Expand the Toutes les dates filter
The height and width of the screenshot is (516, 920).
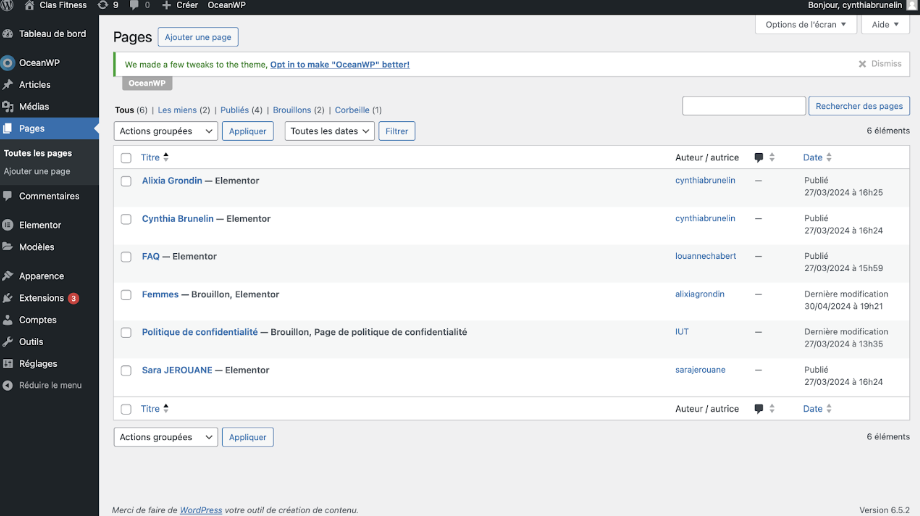pyautogui.click(x=329, y=131)
